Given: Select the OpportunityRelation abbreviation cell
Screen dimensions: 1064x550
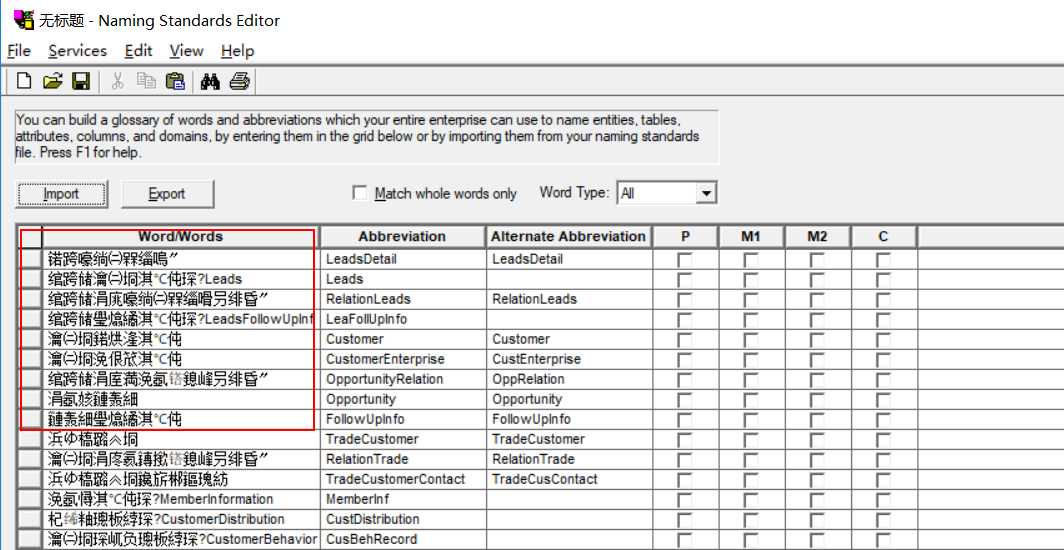Looking at the screenshot, I should tap(402, 379).
